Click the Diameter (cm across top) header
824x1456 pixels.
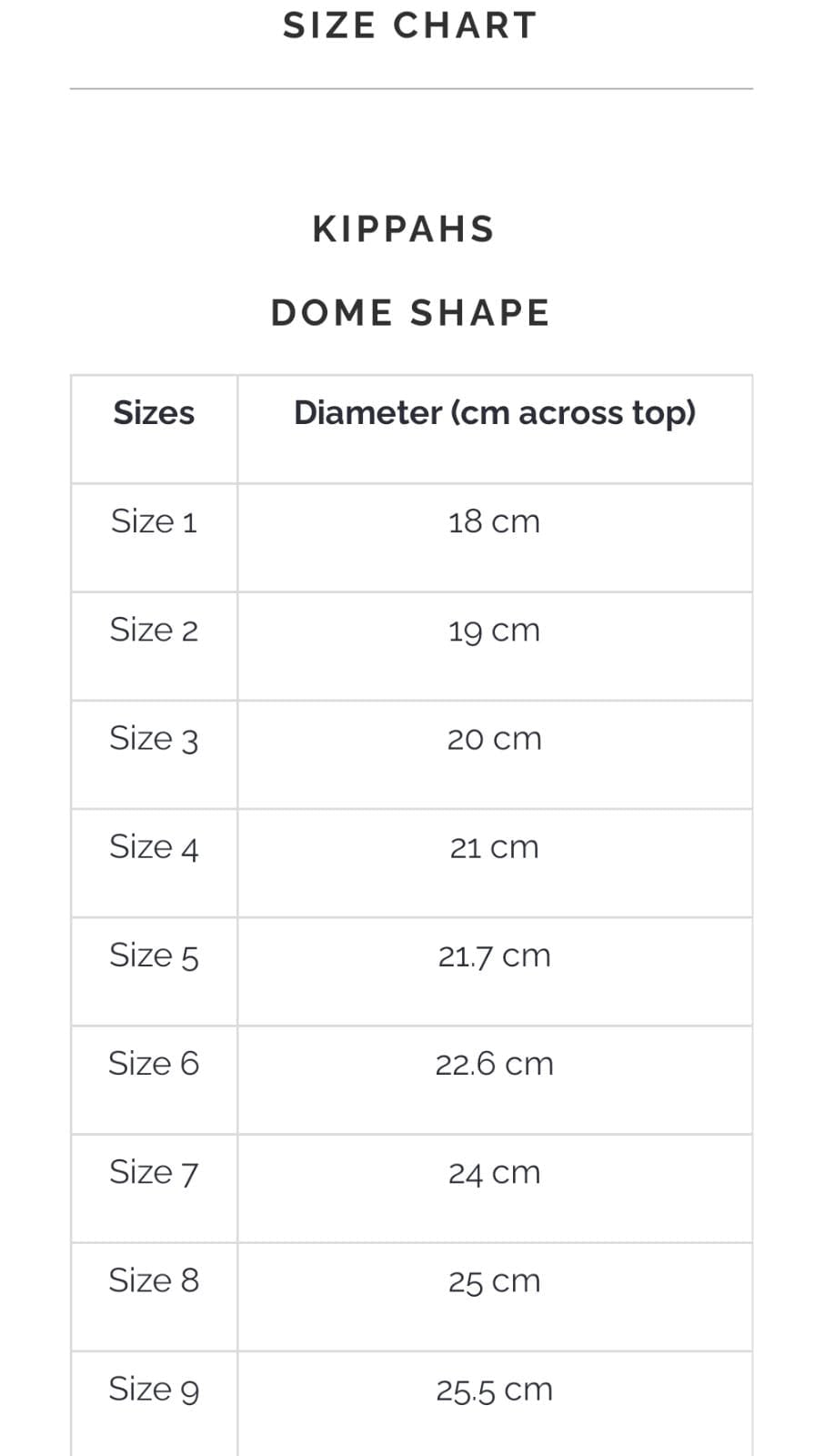[x=494, y=413]
